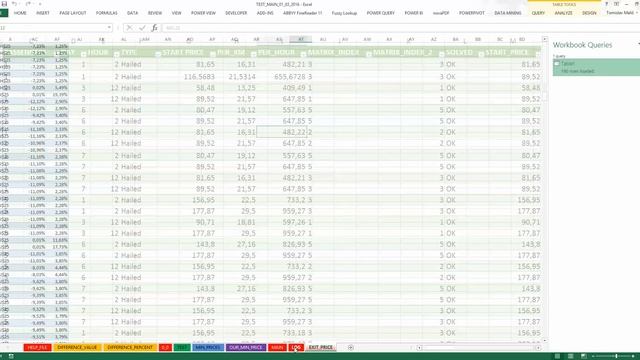Viewport: 640px width, 360px height.
Task: Click horizontal scrollbar left arrow
Action: tap(419, 348)
